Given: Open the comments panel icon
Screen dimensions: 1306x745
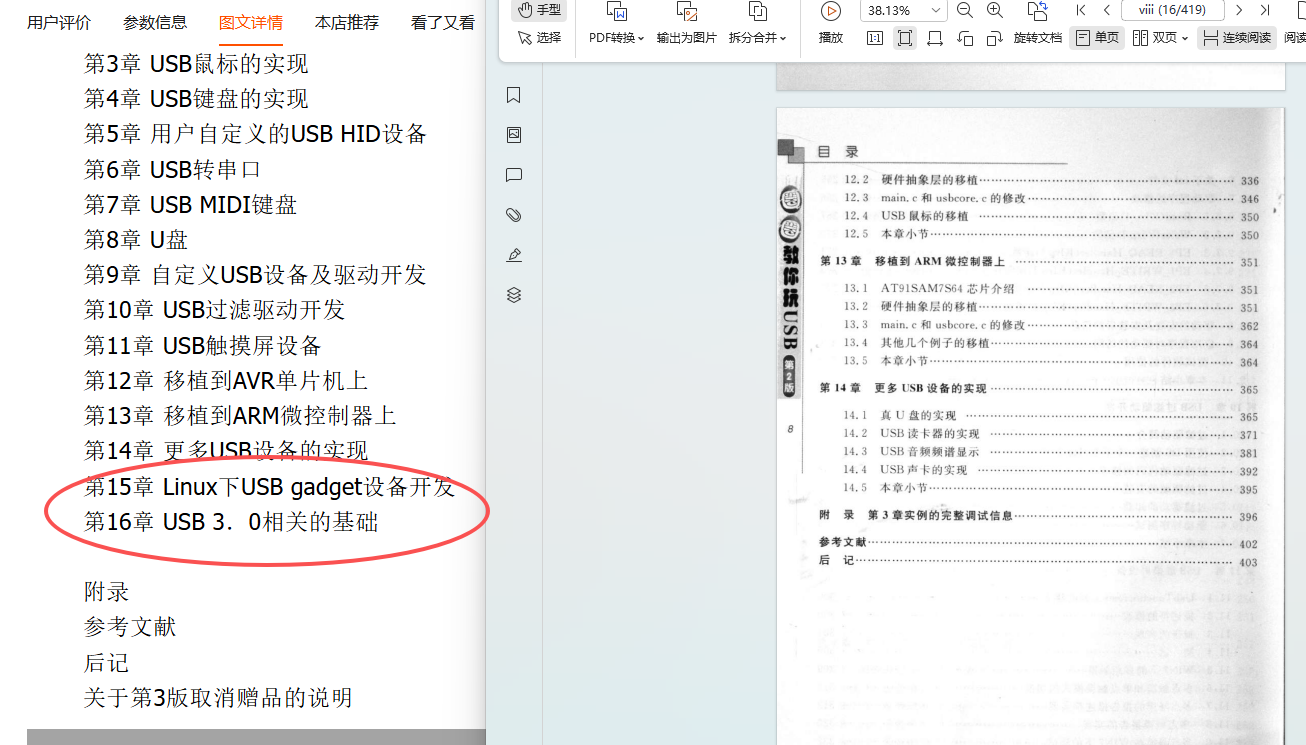Looking at the screenshot, I should [x=514, y=175].
